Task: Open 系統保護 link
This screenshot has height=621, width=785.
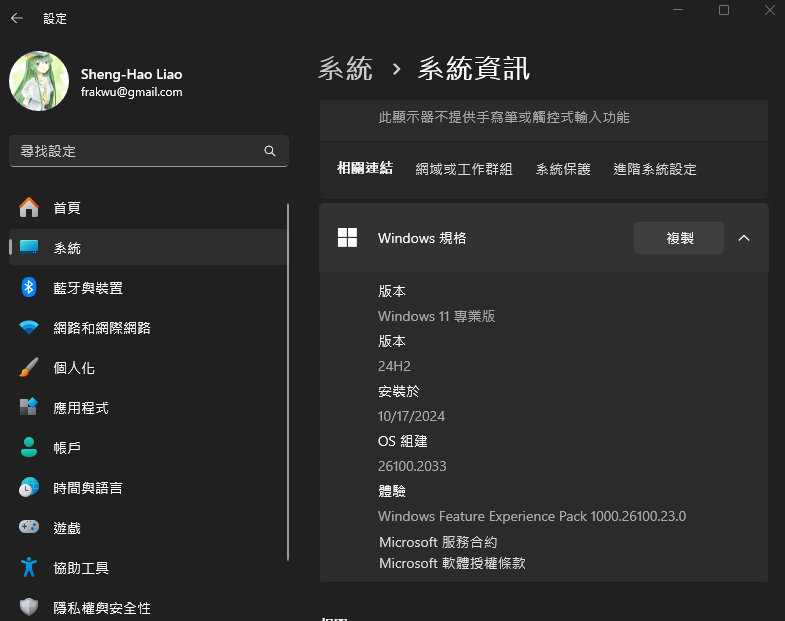Action: 563,169
